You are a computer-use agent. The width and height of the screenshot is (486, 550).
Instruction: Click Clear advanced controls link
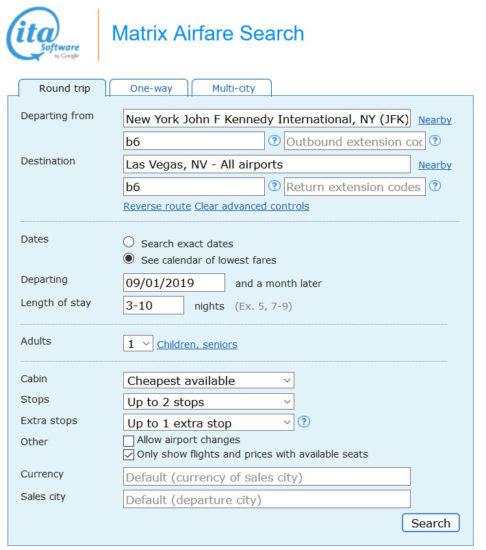252,206
